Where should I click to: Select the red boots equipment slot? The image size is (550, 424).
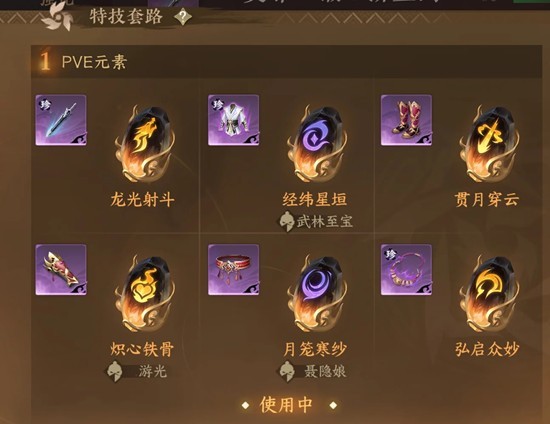click(x=407, y=120)
